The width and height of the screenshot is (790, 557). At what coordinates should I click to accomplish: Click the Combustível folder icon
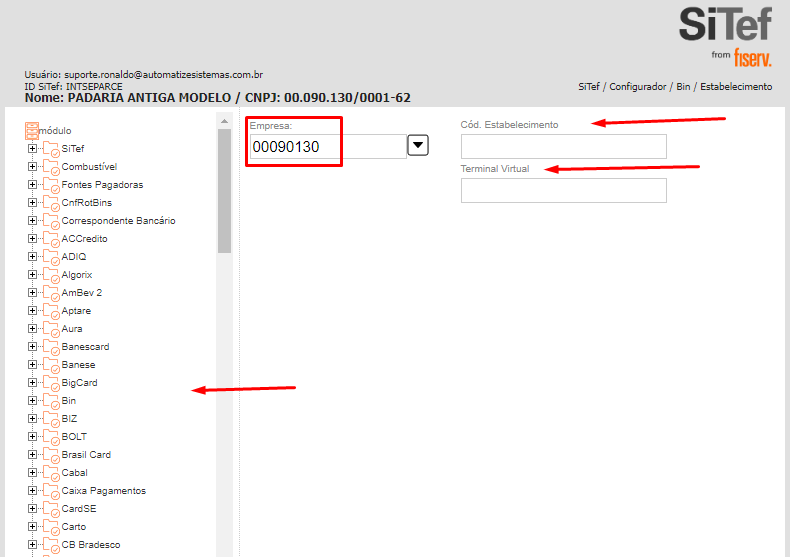pyautogui.click(x=51, y=167)
